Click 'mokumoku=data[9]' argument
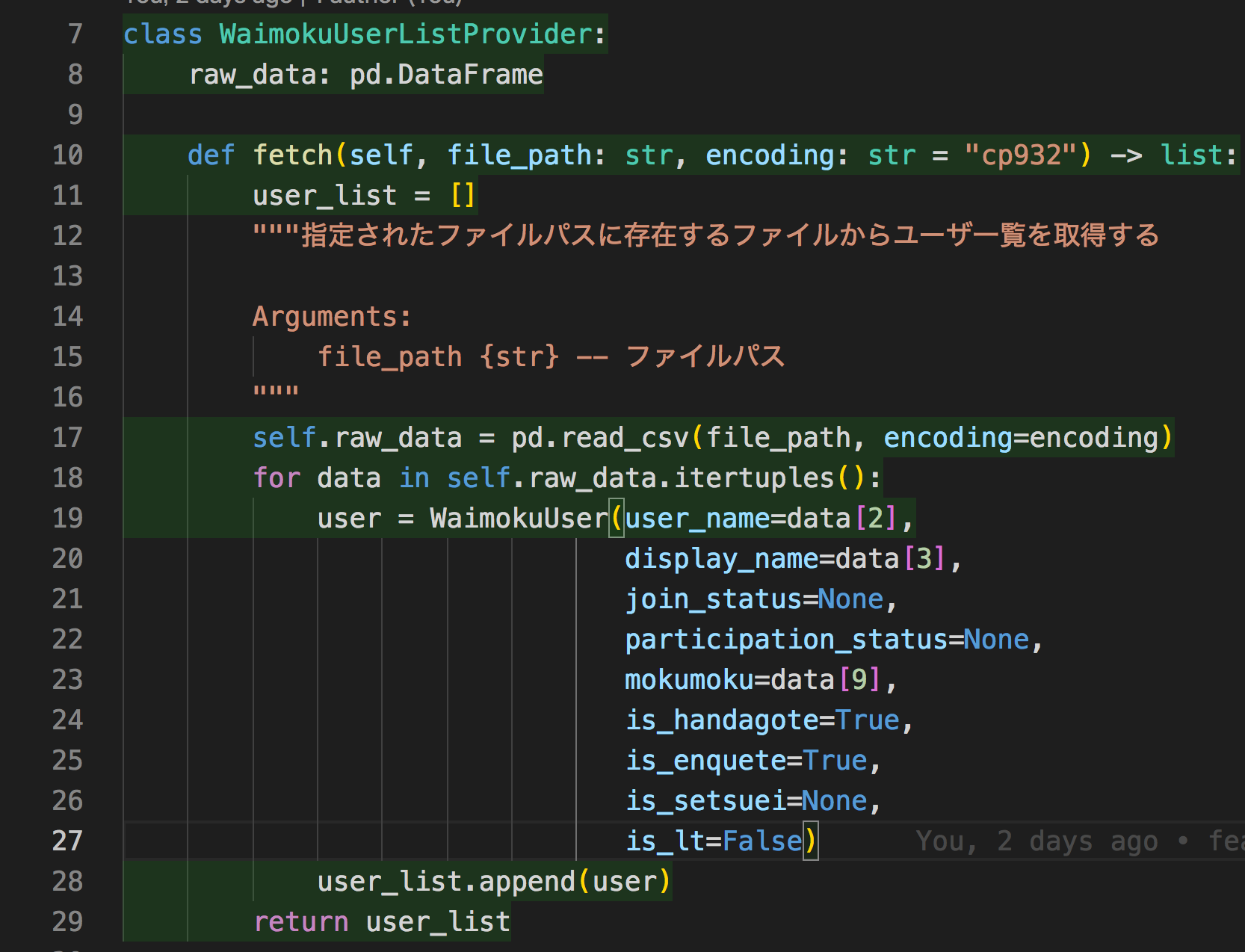This screenshot has width=1245, height=952. click(x=753, y=680)
